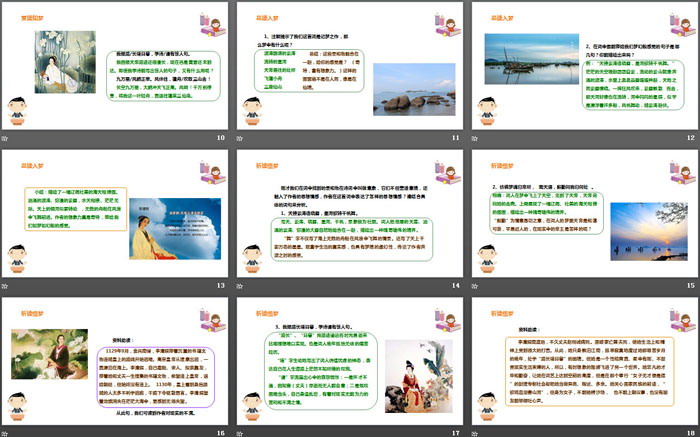700x437 pixels.
Task: Click the animation star beneath slide 13
Action: pos(7,285)
